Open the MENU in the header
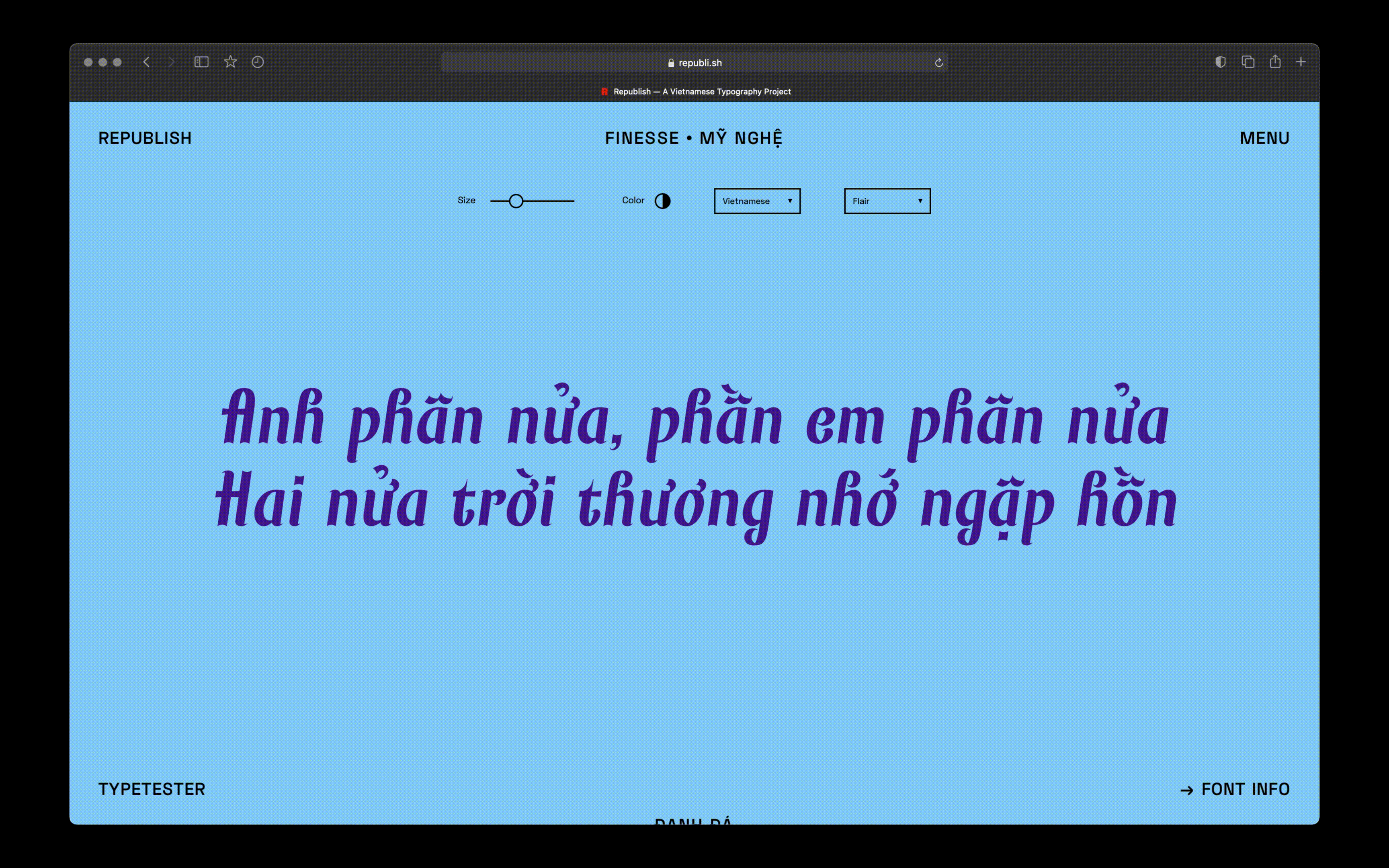This screenshot has height=868, width=1389. (x=1264, y=138)
